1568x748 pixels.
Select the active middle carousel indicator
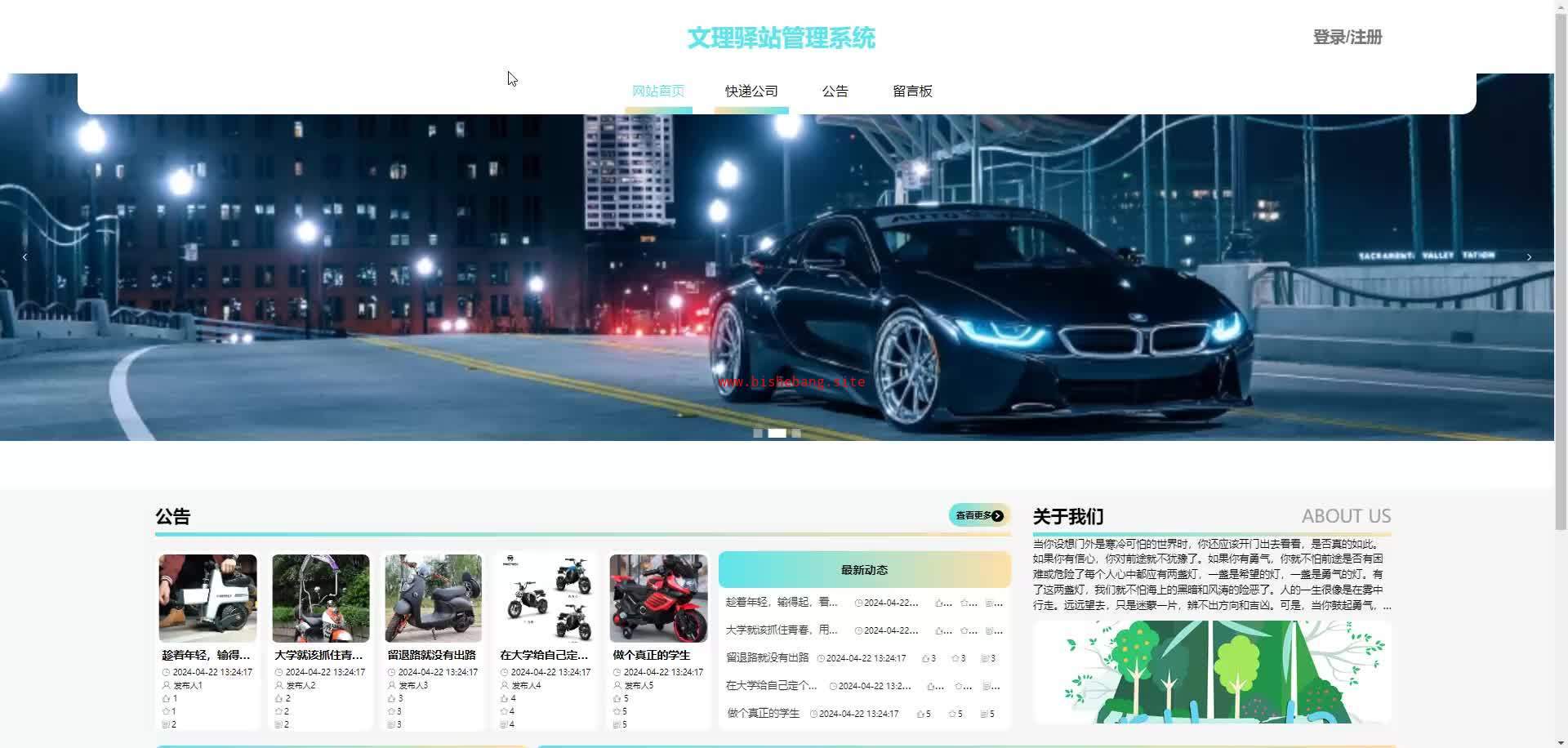(777, 434)
